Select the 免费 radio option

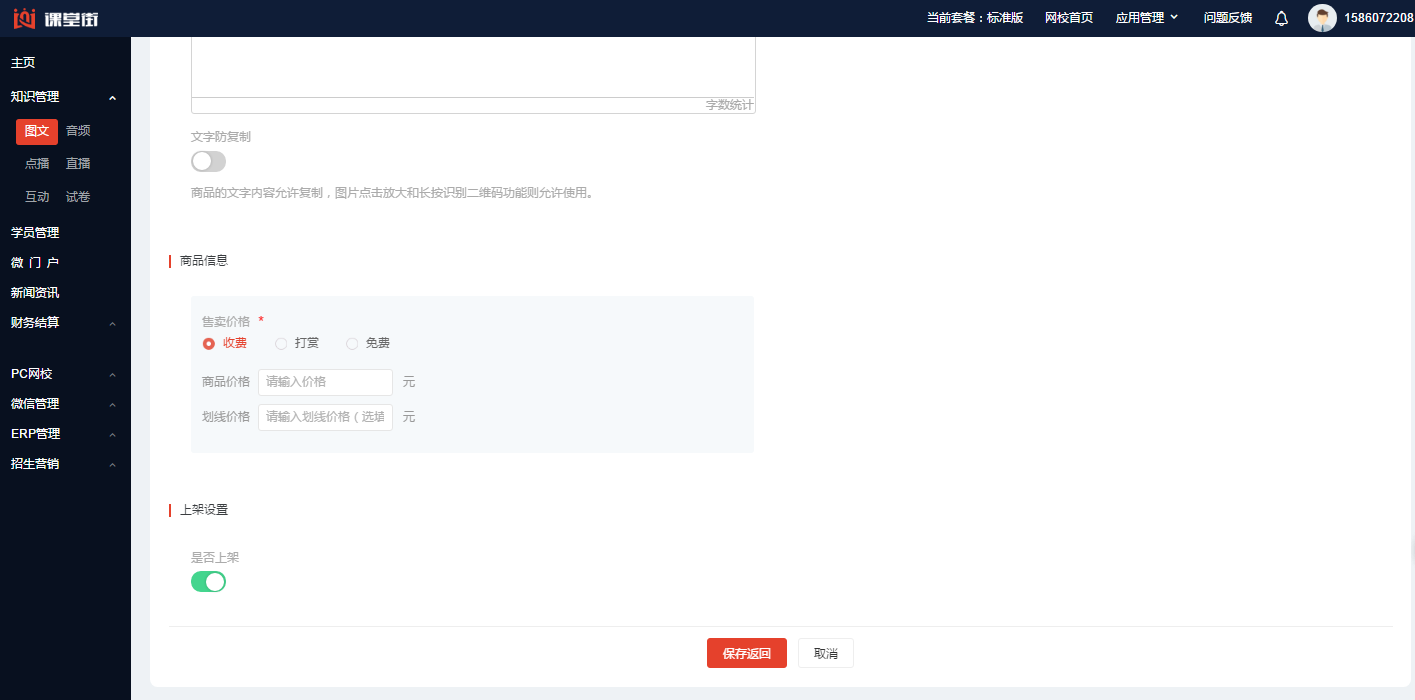coord(352,343)
